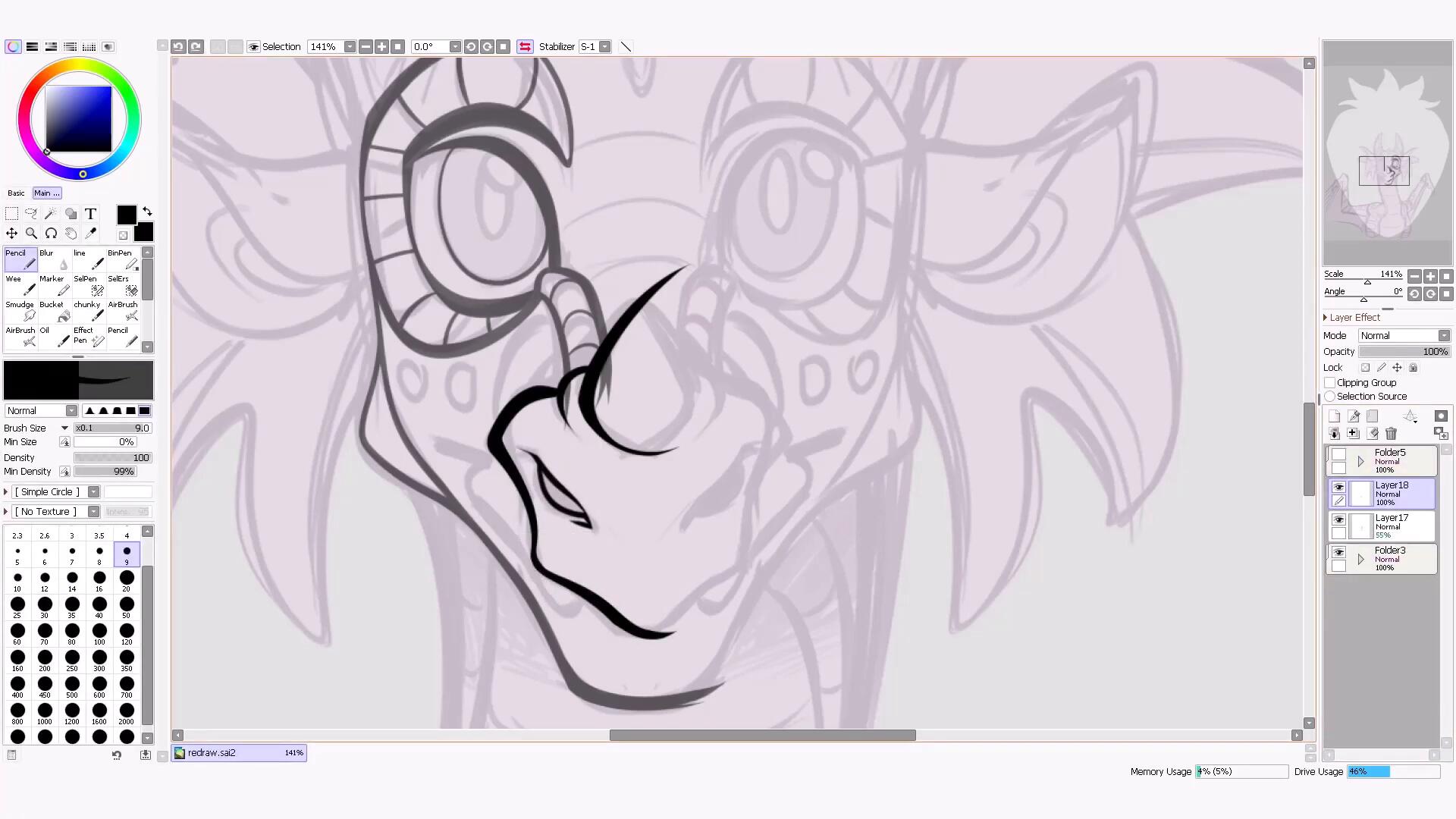Switch to the Basic brush tab
Viewport: 1456px width, 819px height.
[16, 193]
